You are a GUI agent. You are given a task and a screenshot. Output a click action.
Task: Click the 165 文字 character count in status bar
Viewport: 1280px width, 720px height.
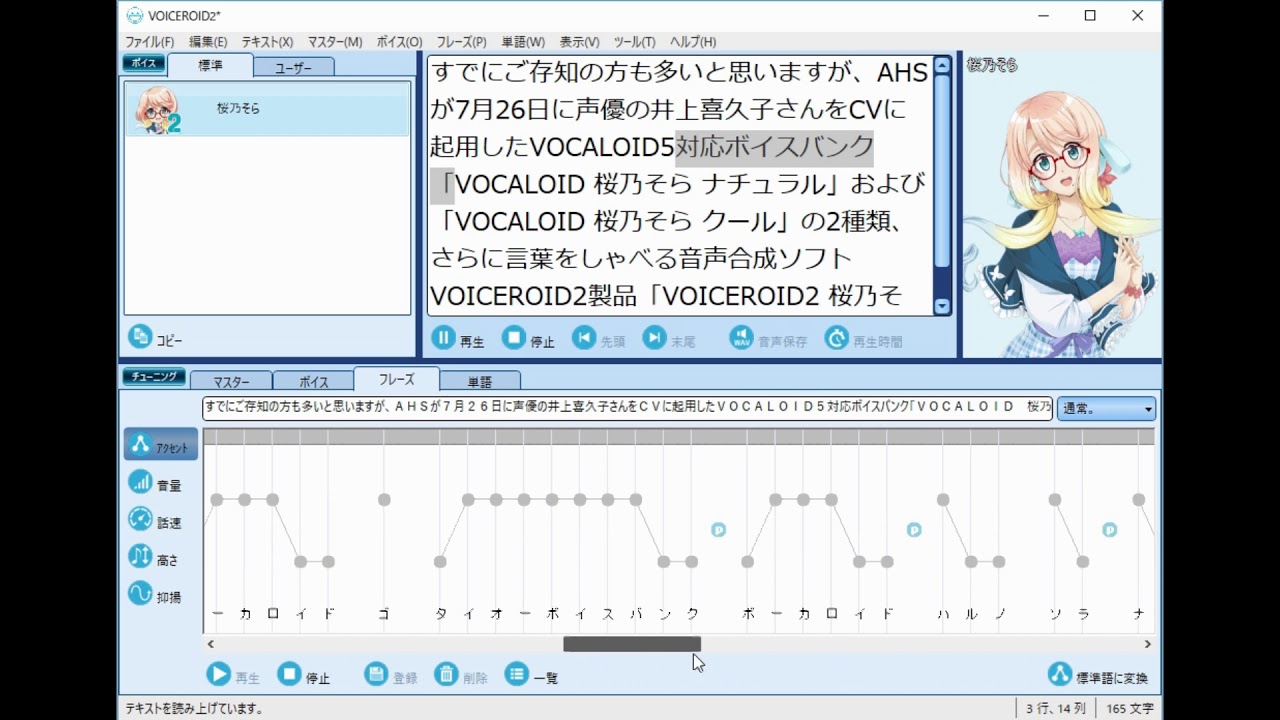point(1129,708)
